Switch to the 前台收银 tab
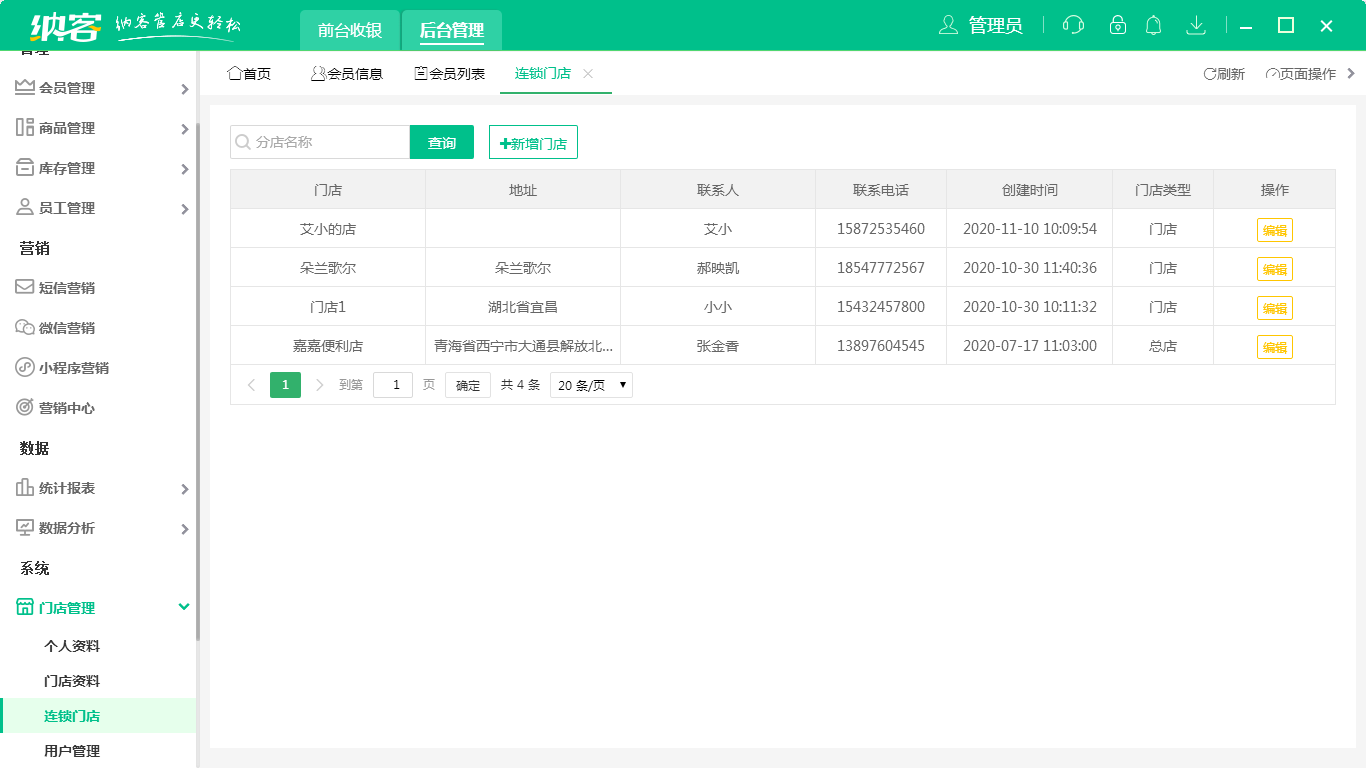Screen dimensions: 1366x768 coord(350,30)
